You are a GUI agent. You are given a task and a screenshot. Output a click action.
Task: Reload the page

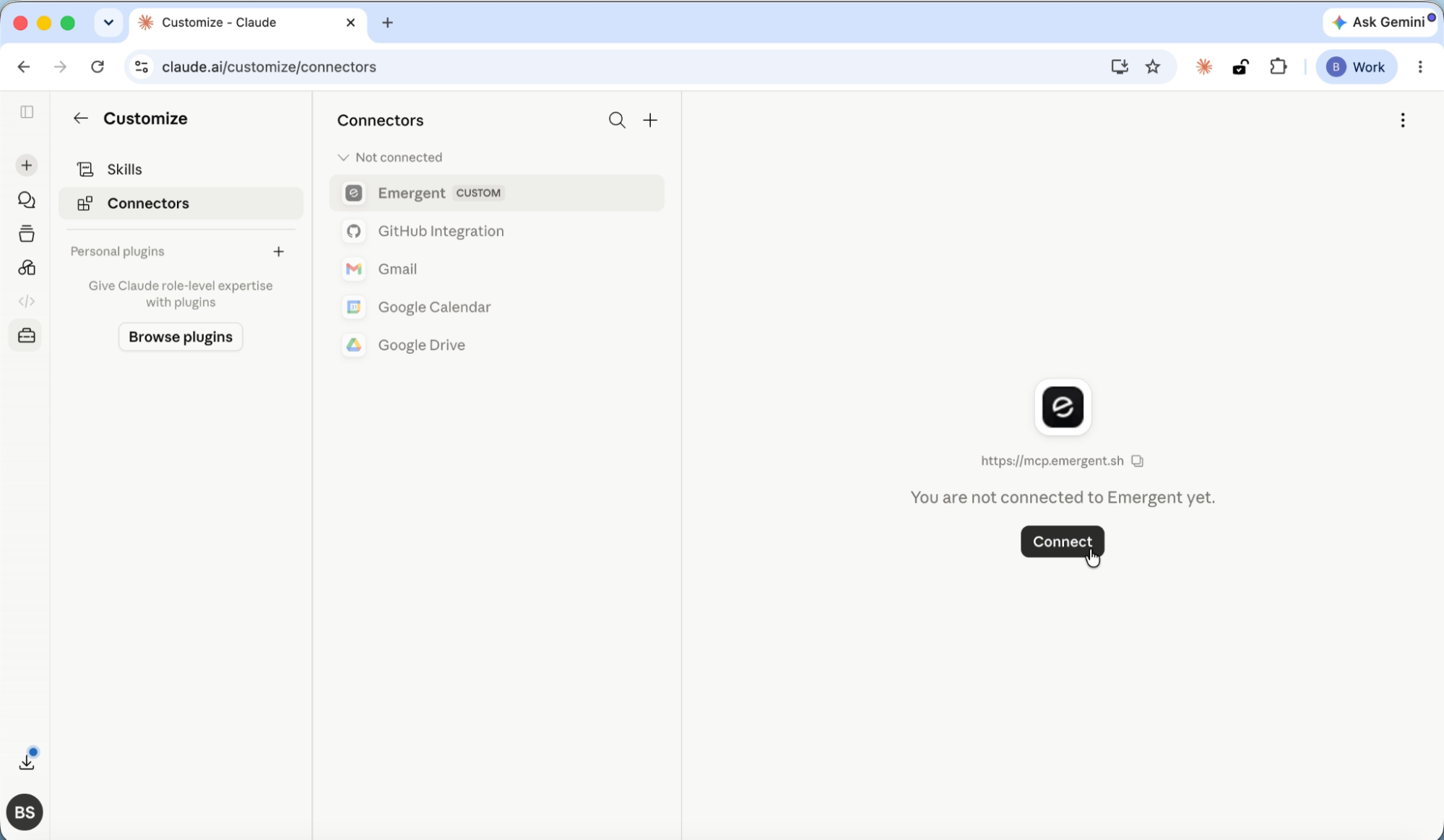click(x=98, y=67)
